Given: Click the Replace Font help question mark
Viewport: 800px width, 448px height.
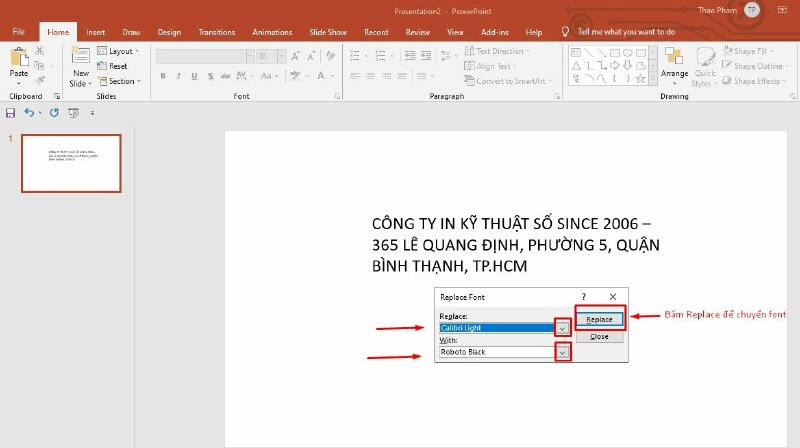Looking at the screenshot, I should click(584, 297).
